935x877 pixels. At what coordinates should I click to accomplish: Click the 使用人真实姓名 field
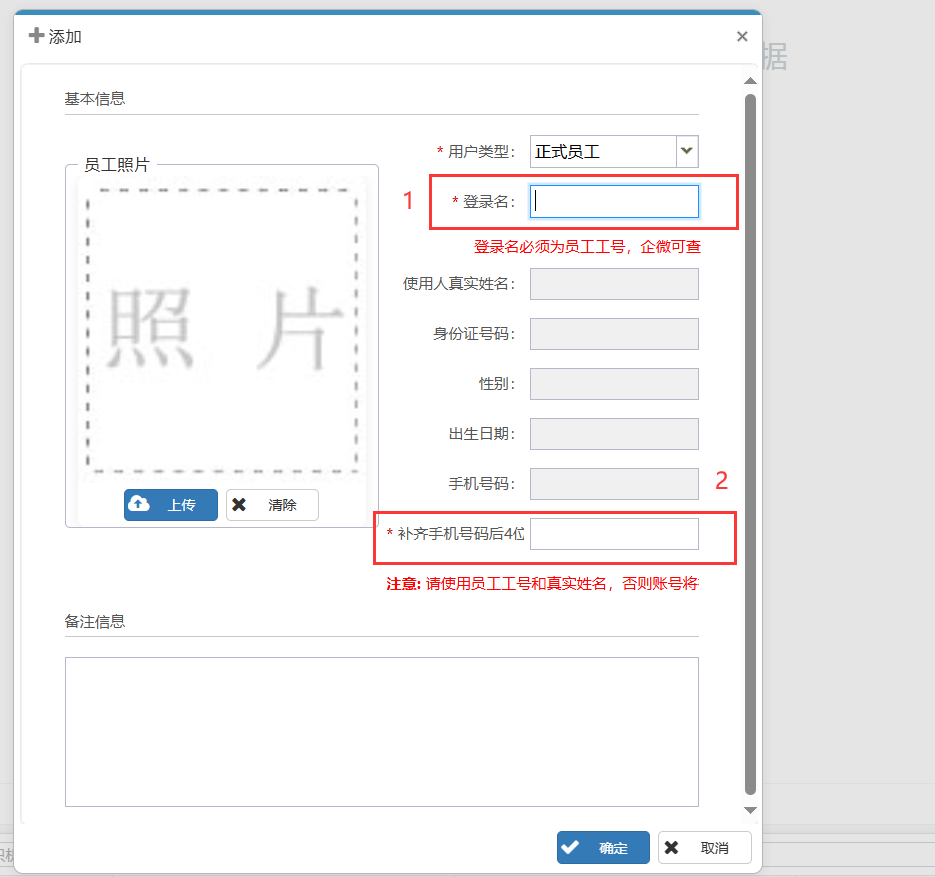[x=614, y=284]
